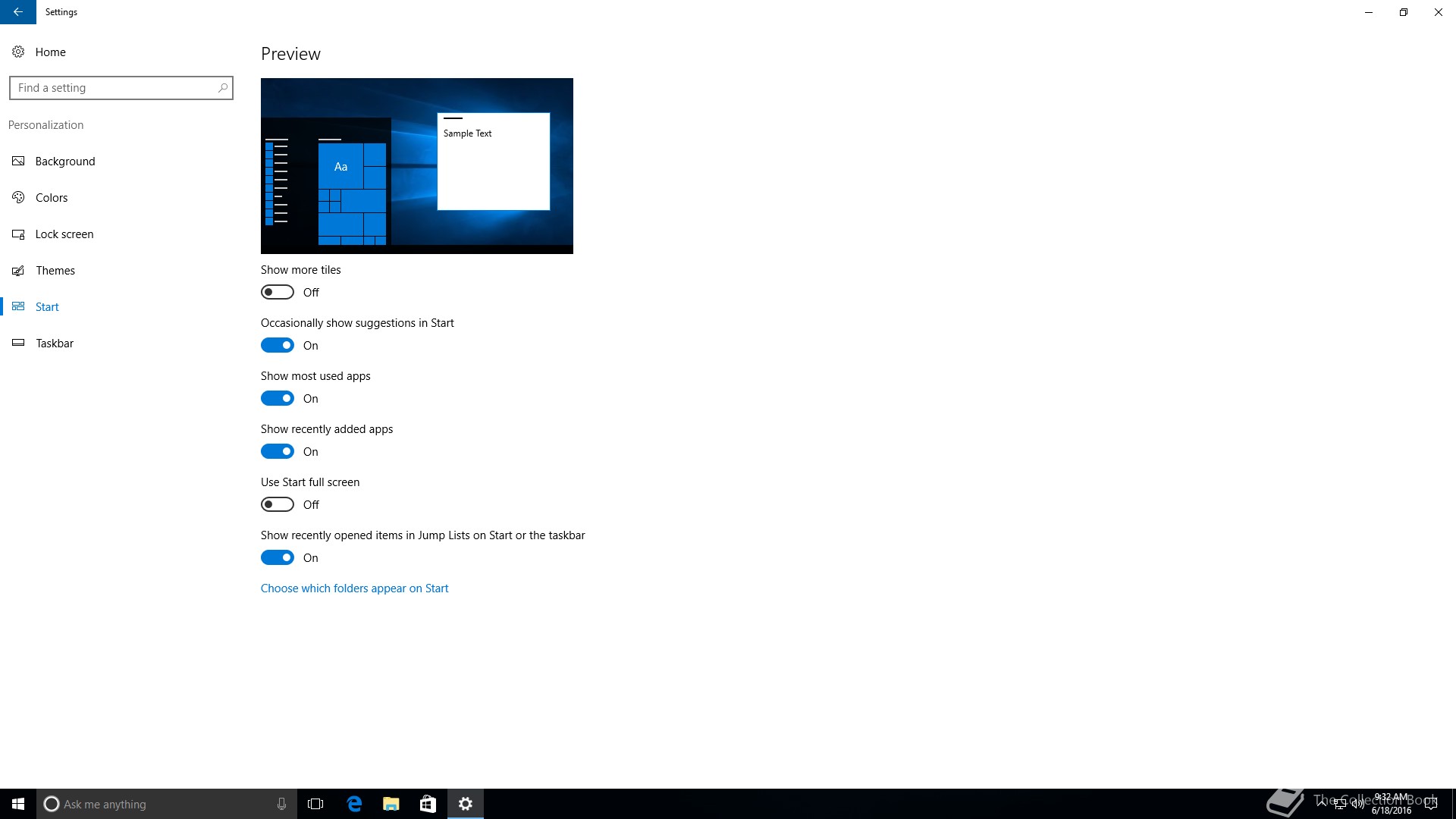1456x819 pixels.
Task: Click the Start preview thumbnail
Action: (416, 165)
